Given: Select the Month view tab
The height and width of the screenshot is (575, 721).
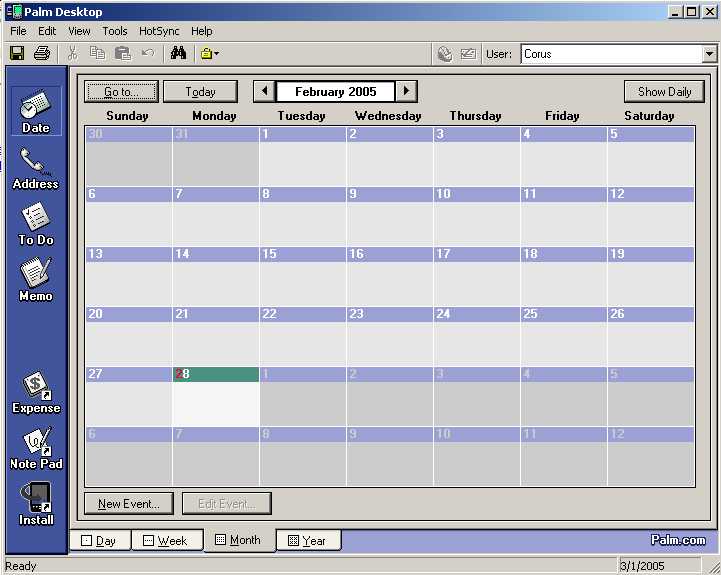Looking at the screenshot, I should [x=239, y=540].
